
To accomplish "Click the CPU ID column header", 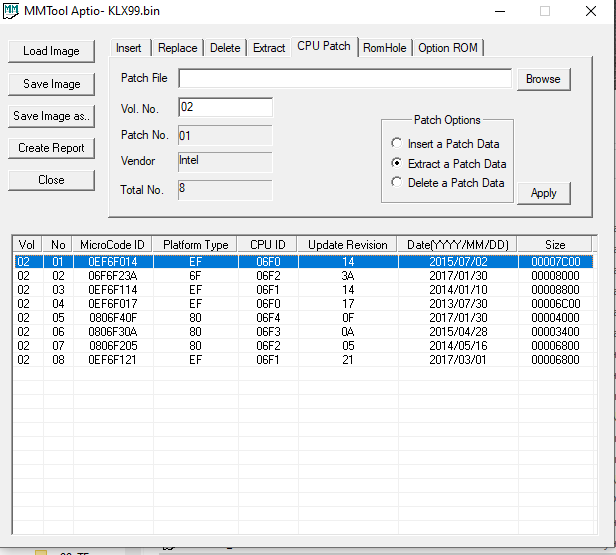I will (268, 245).
